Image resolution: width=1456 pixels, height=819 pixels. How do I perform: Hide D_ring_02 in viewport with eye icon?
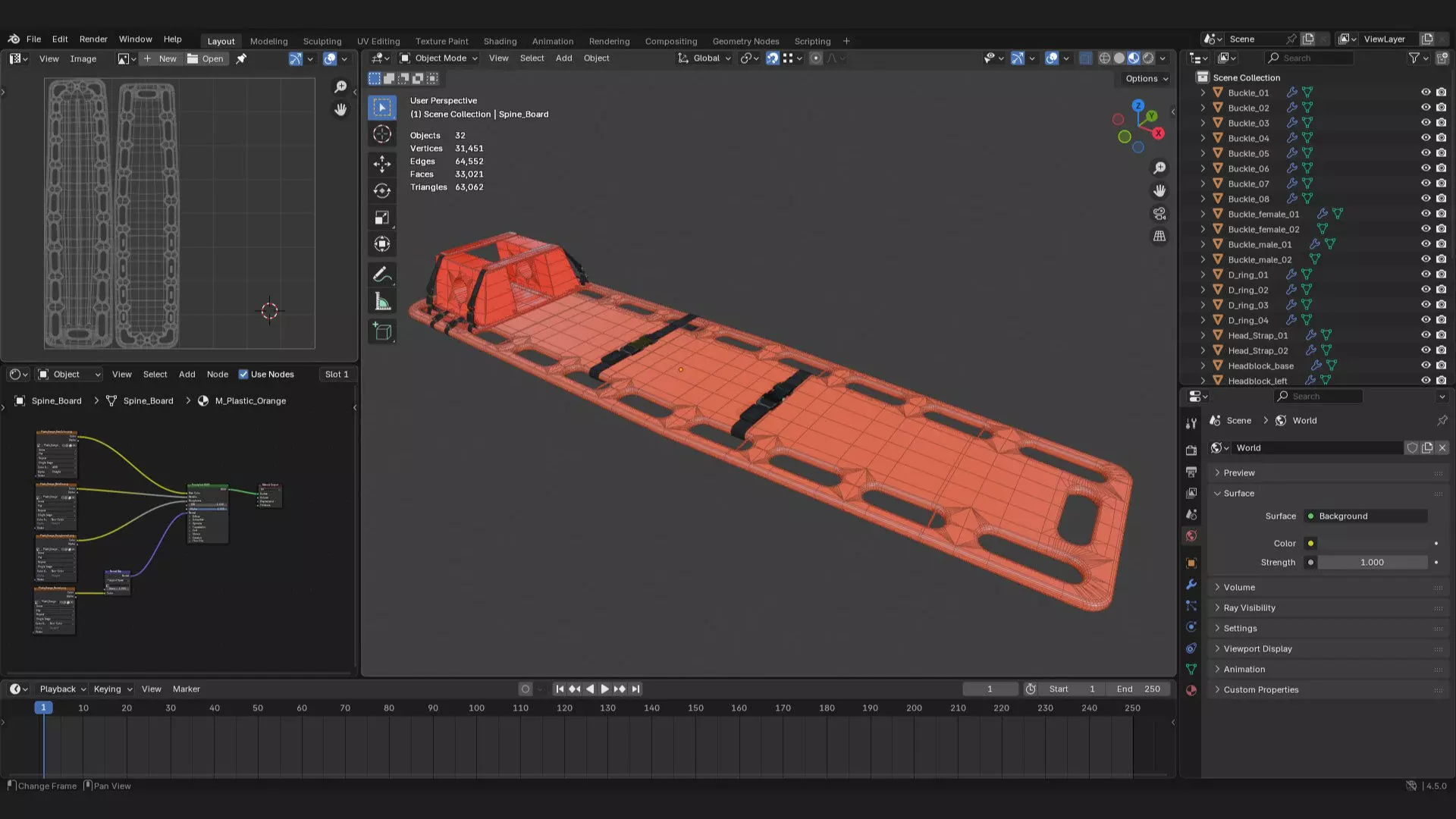1426,290
